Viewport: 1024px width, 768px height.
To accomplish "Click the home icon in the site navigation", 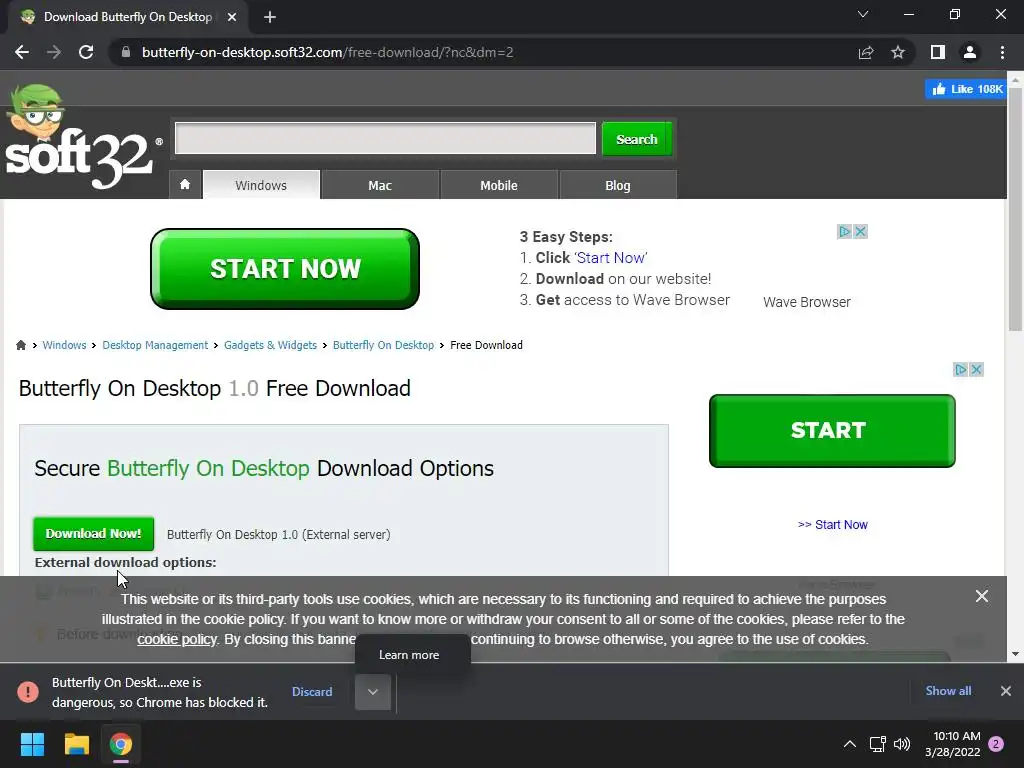I will point(185,184).
